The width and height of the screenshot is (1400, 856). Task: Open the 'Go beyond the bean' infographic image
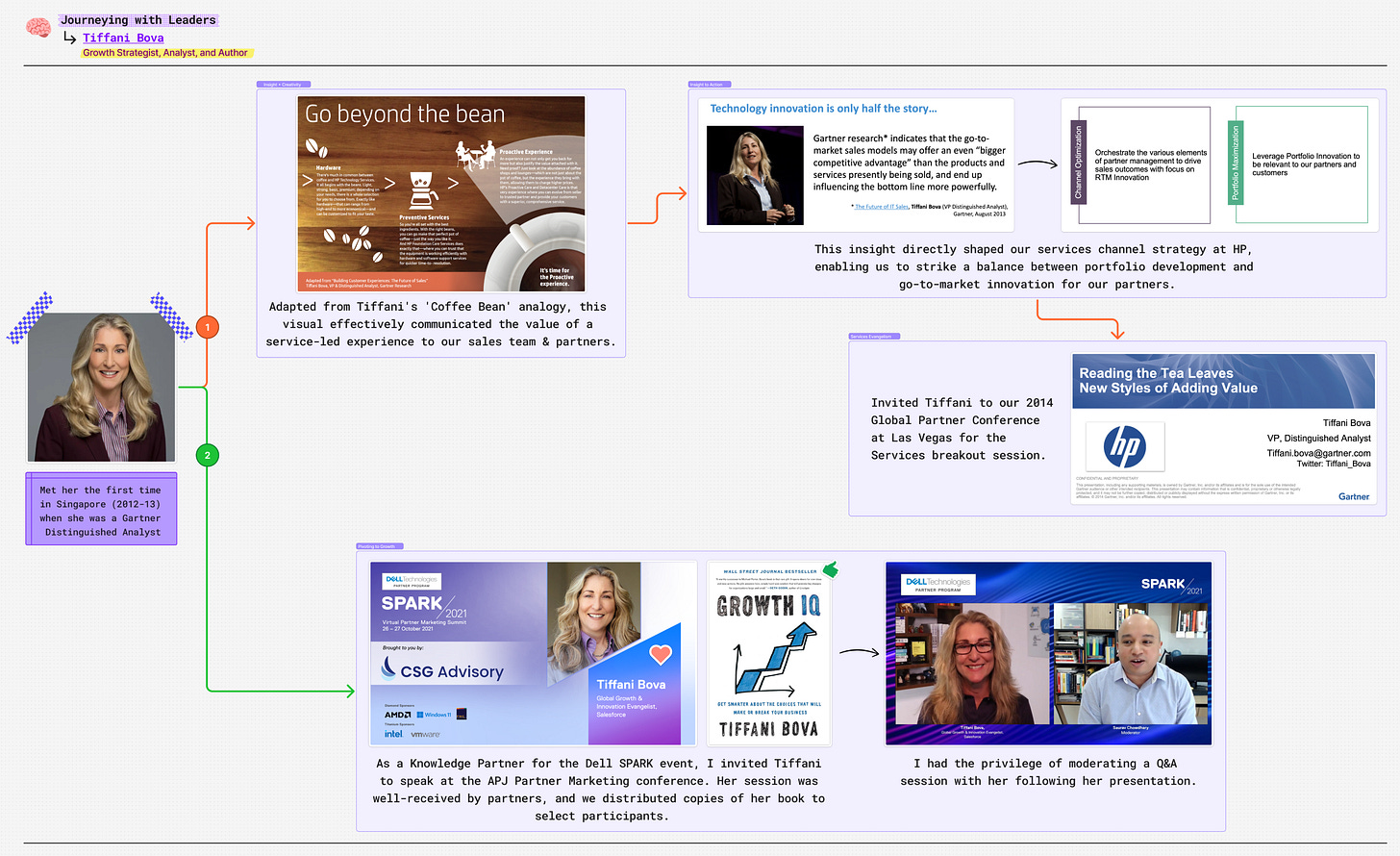(440, 193)
